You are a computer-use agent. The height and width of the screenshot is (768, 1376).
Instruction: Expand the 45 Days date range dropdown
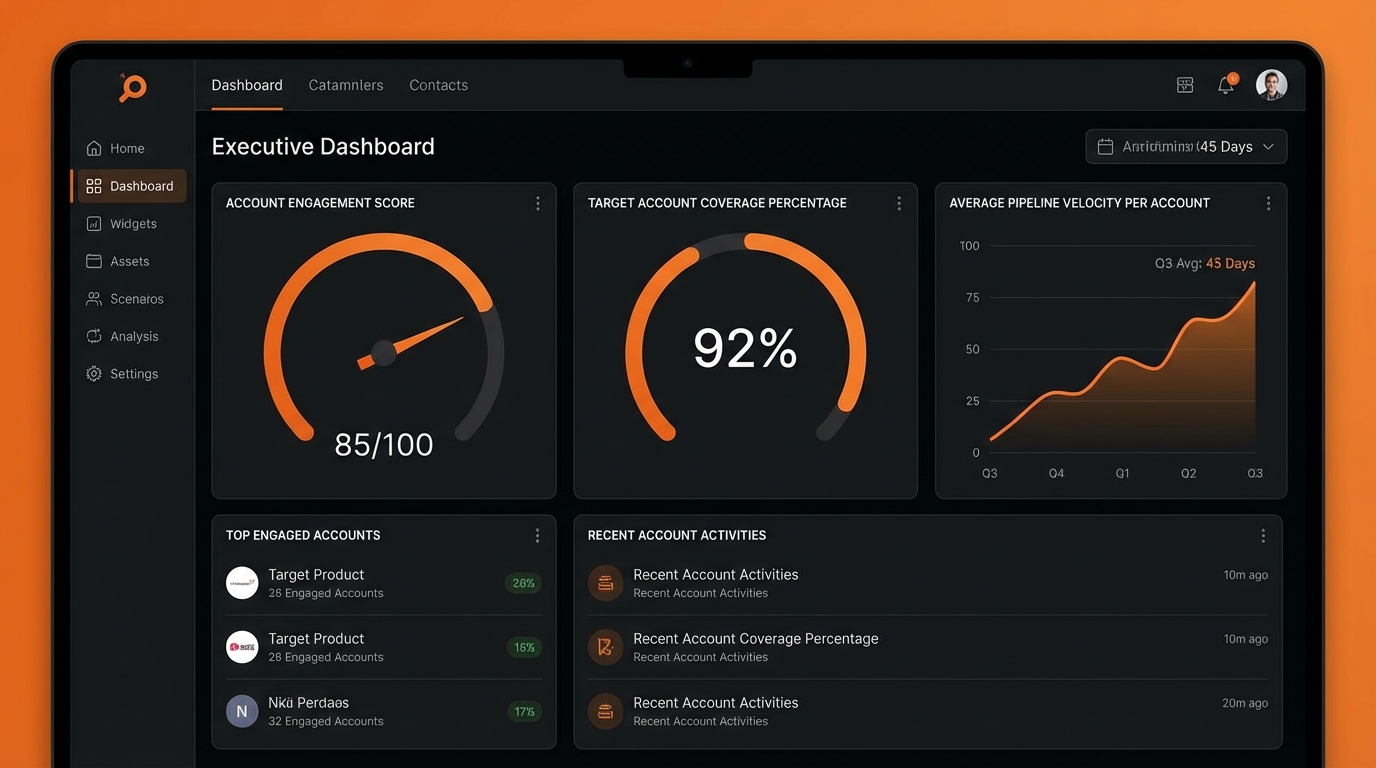[x=1186, y=147]
